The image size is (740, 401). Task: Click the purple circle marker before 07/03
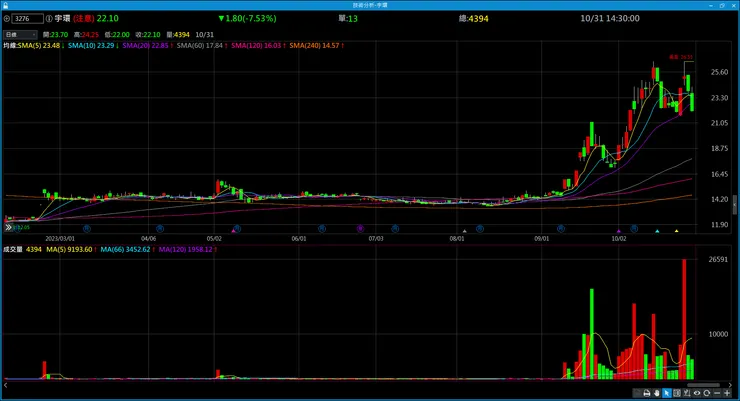click(360, 228)
